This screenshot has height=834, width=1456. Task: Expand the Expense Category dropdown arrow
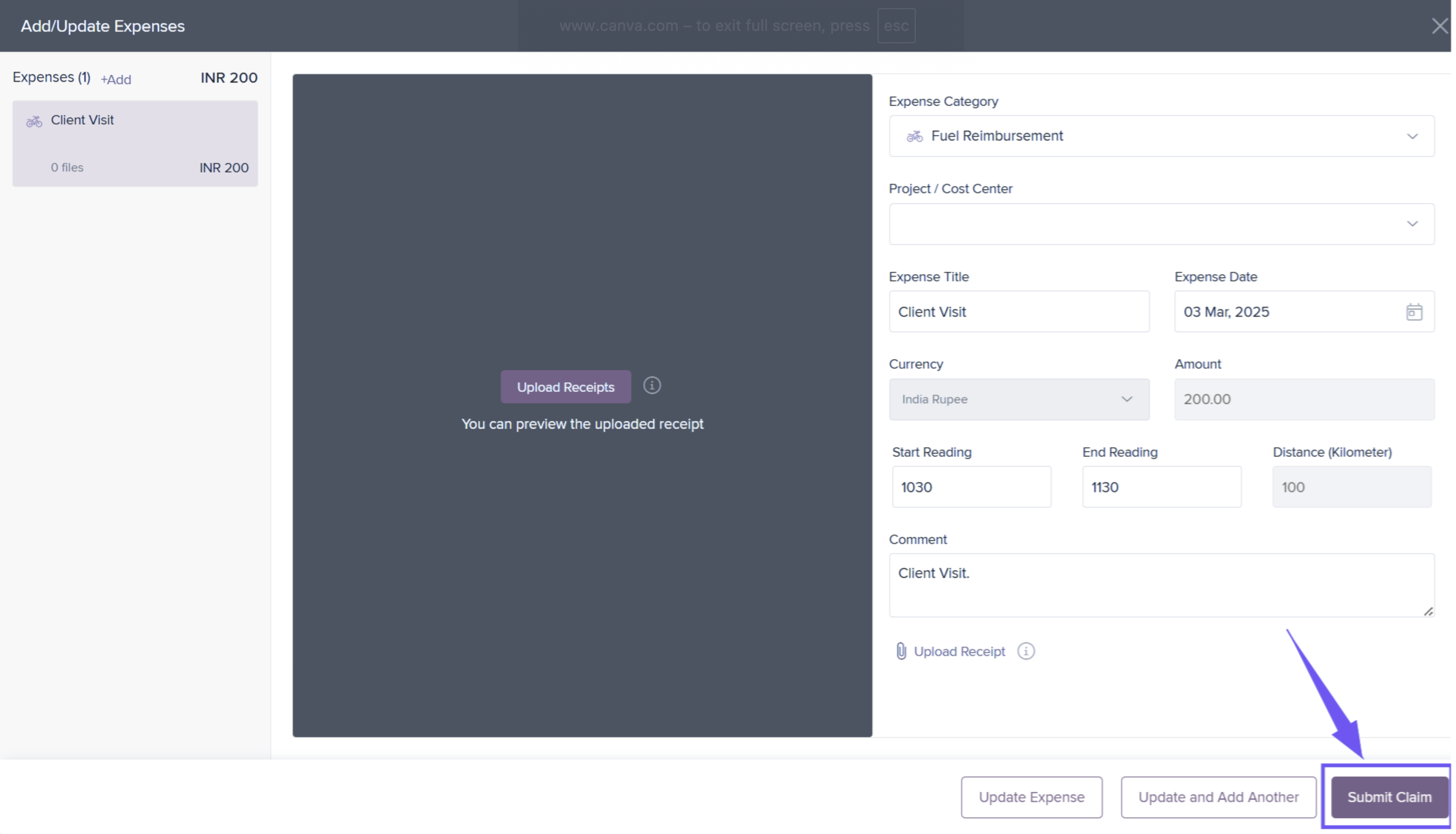1412,137
